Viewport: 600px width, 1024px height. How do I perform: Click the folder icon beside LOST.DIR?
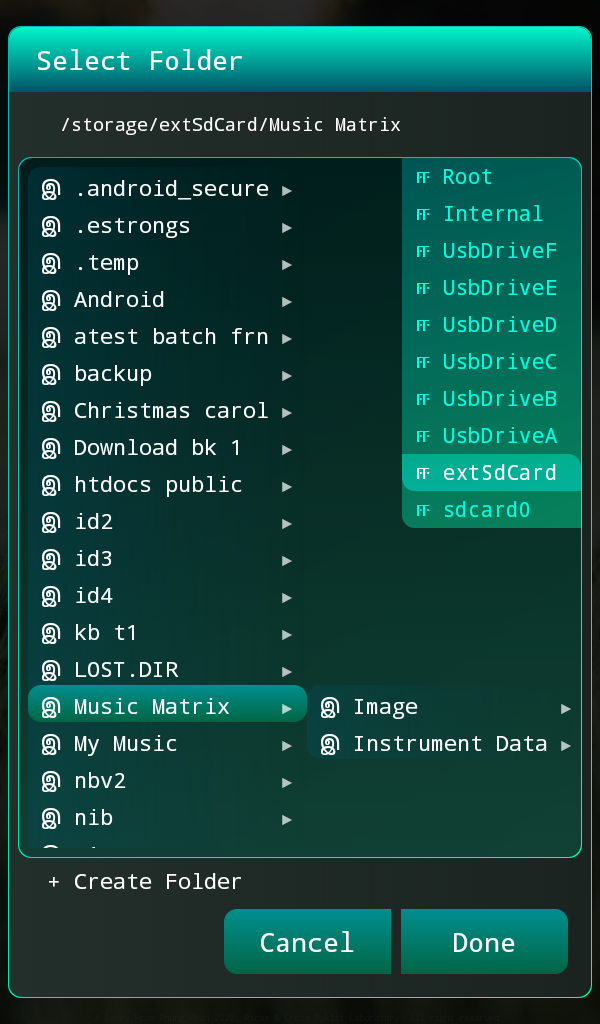point(51,671)
